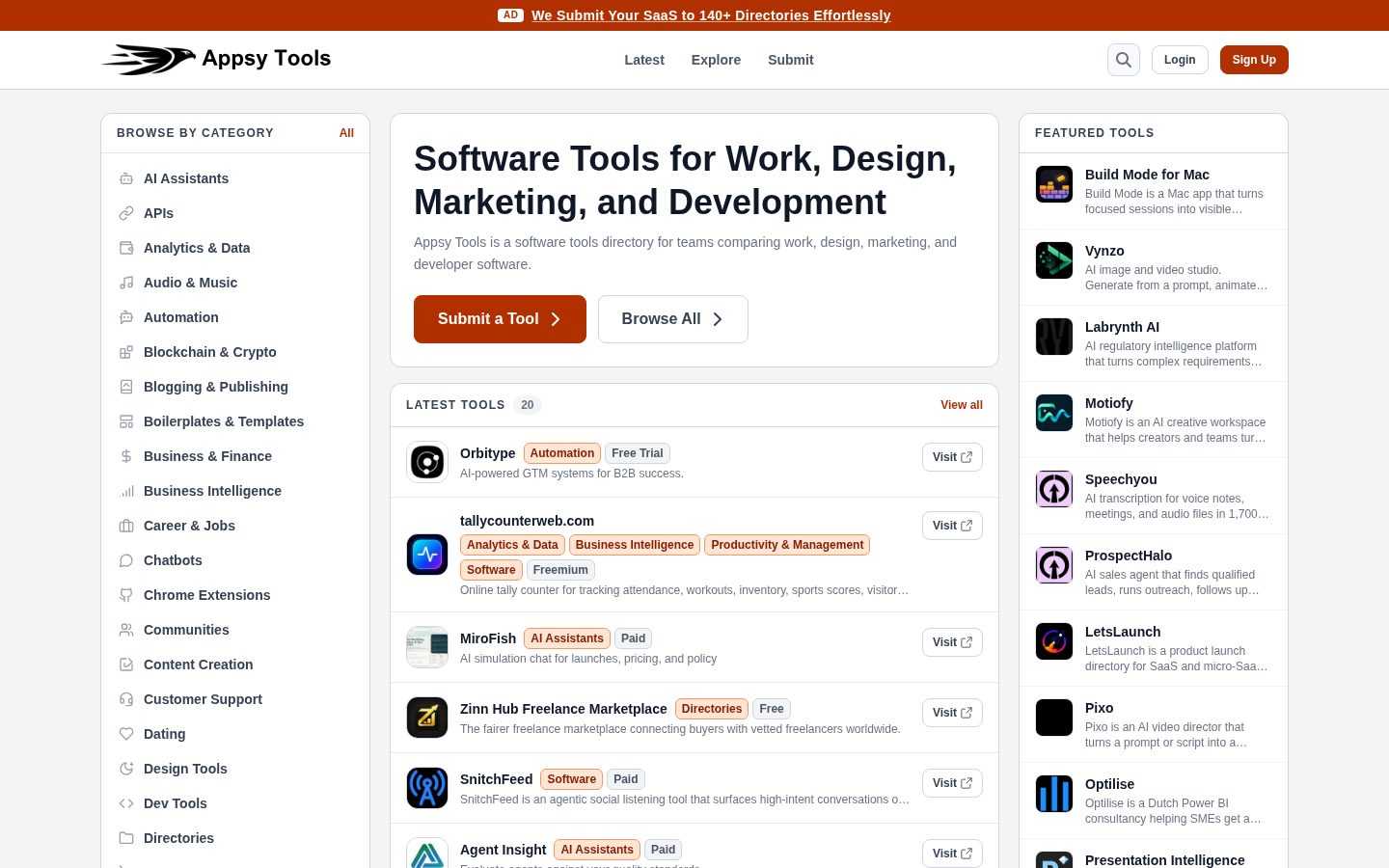The width and height of the screenshot is (1389, 868).
Task: Click Productivity & Management tag
Action: click(x=787, y=545)
